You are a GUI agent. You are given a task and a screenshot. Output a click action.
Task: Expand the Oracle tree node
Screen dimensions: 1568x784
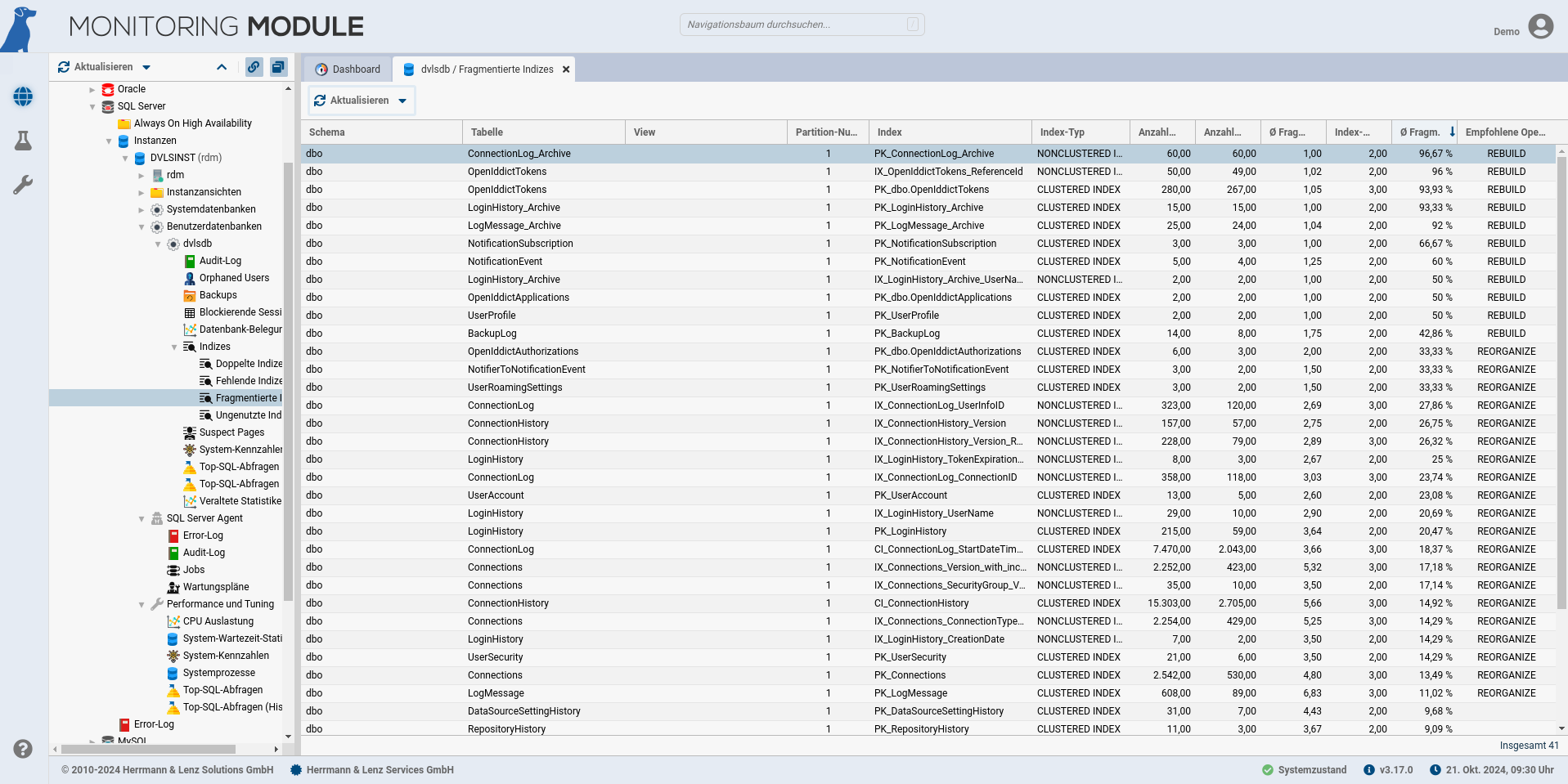point(92,89)
